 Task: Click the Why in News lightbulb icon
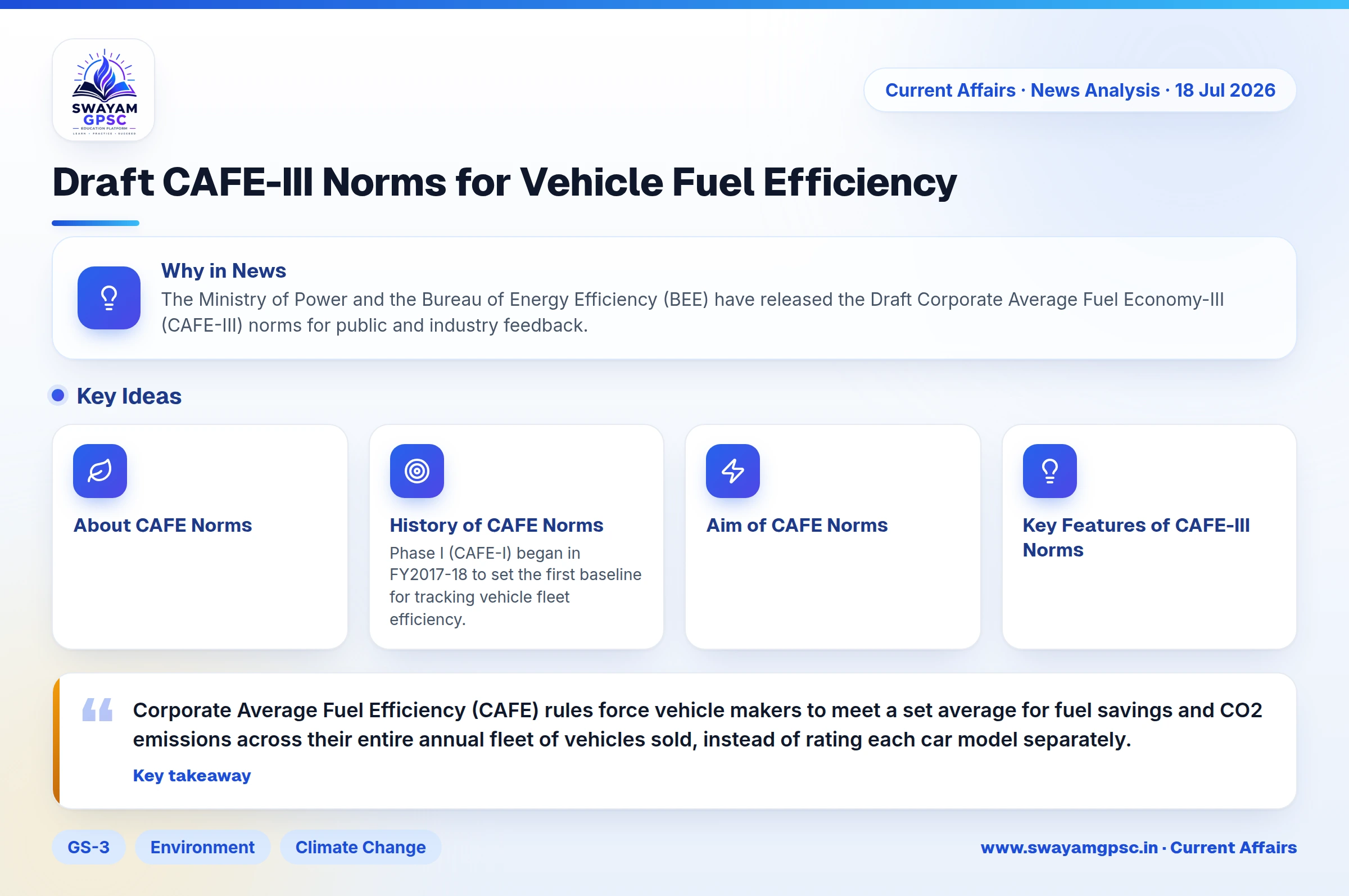pyautogui.click(x=109, y=298)
